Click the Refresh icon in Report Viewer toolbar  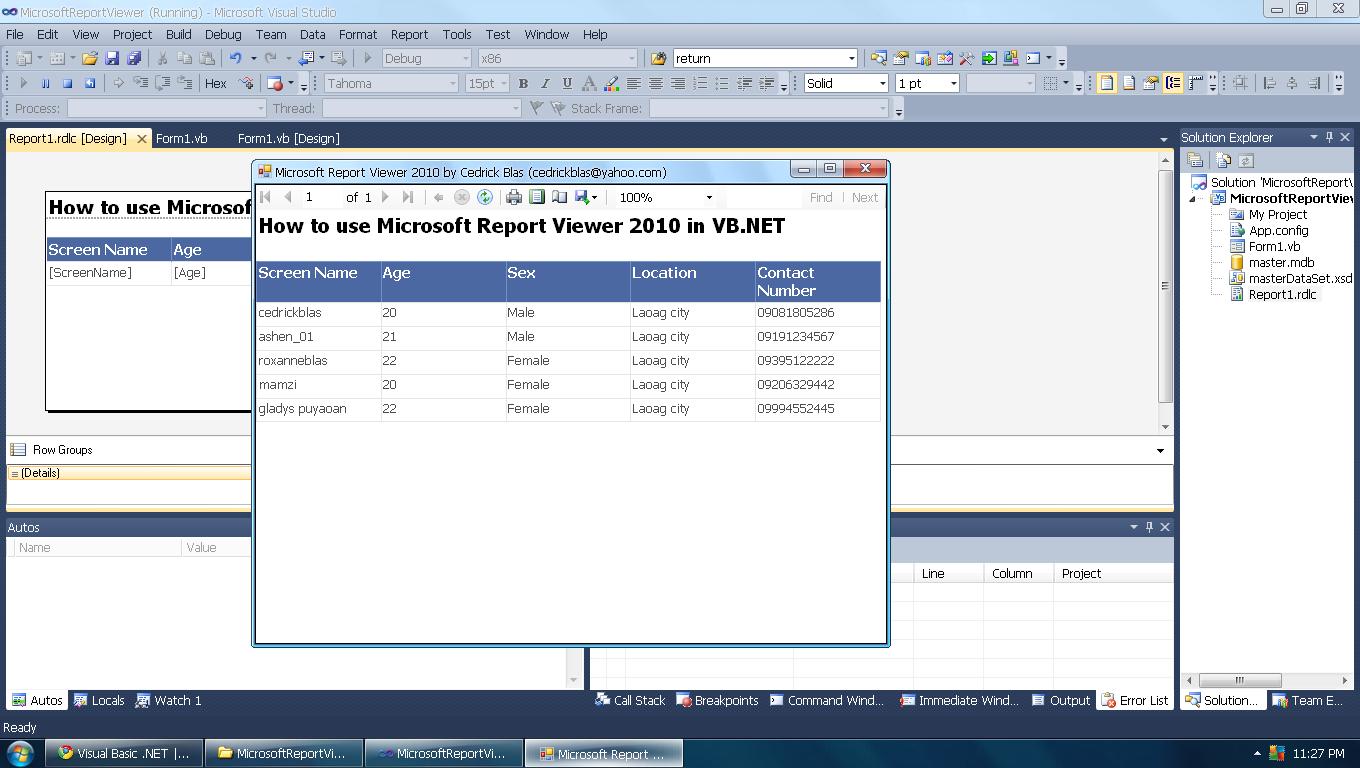coord(485,197)
